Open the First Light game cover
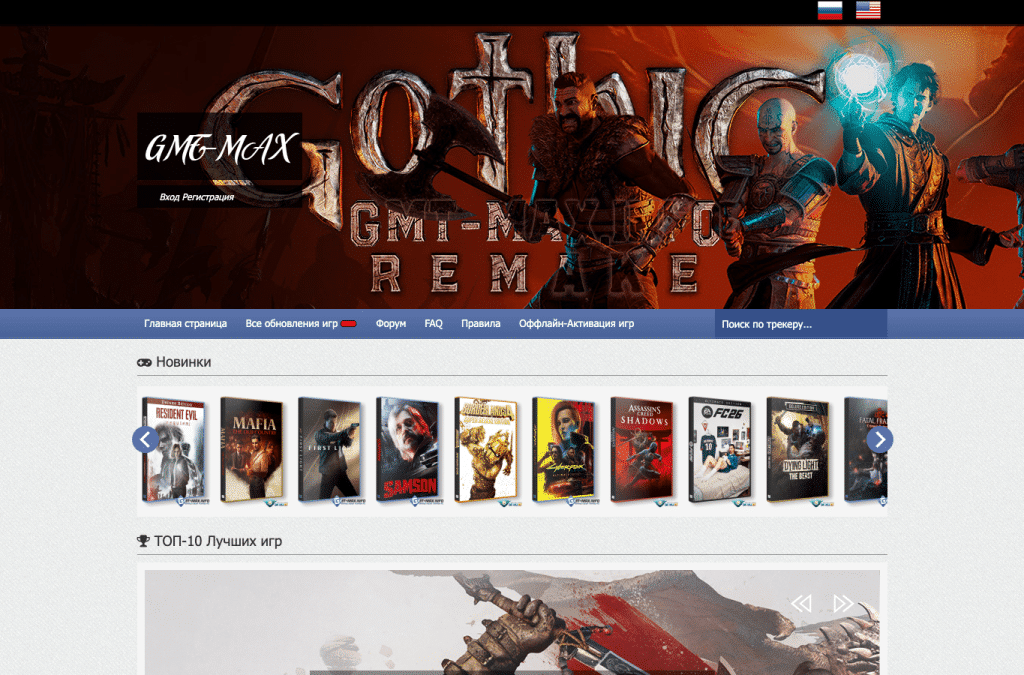This screenshot has height=675, width=1024. [x=331, y=450]
